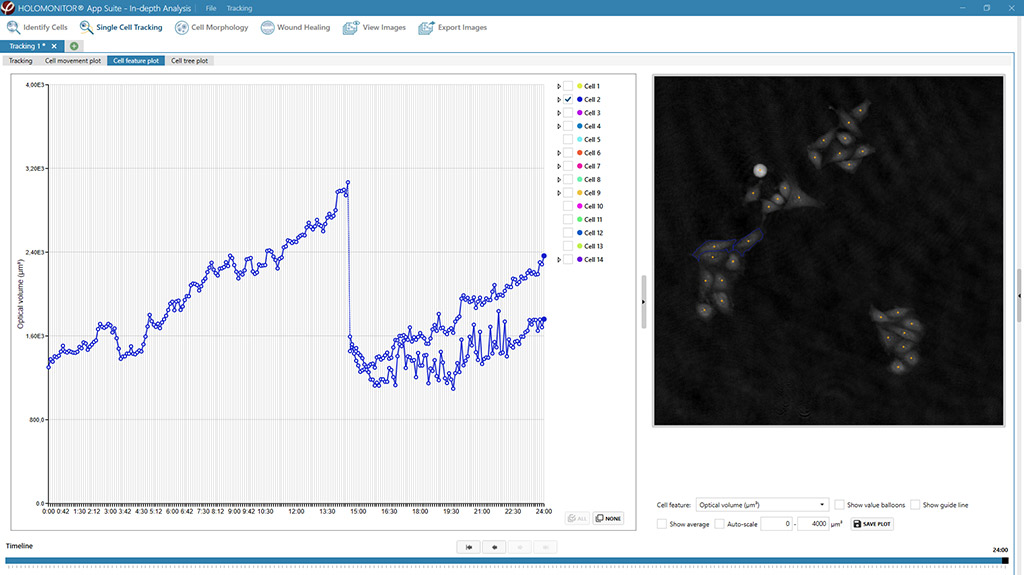The height and width of the screenshot is (575, 1024).
Task: Open the Identify Cells tool
Action: [37, 27]
